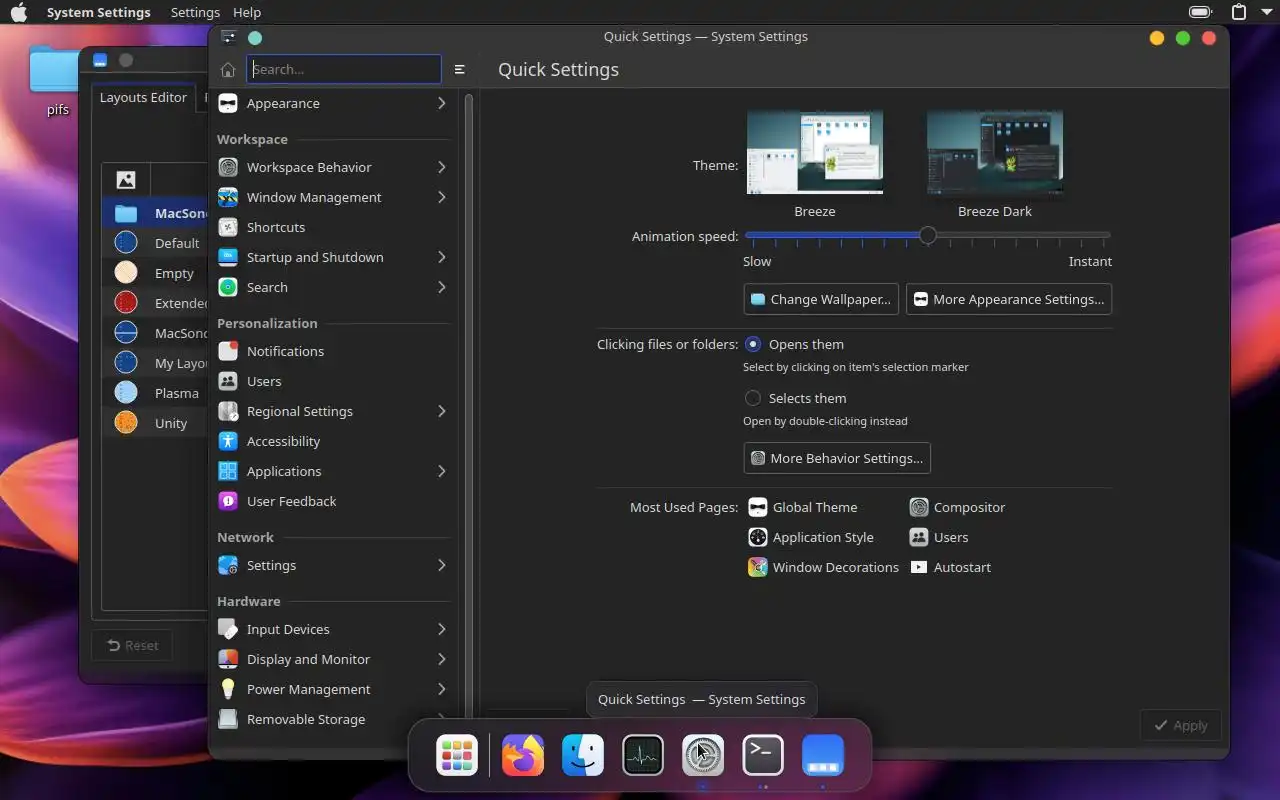Select the Breeze theme thumbnail
Image resolution: width=1280 pixels, height=800 pixels.
(x=815, y=153)
